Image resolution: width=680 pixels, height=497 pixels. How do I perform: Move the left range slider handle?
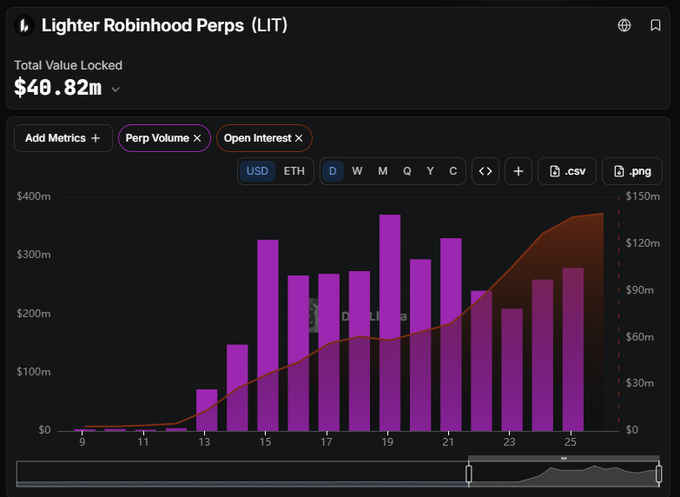point(469,474)
